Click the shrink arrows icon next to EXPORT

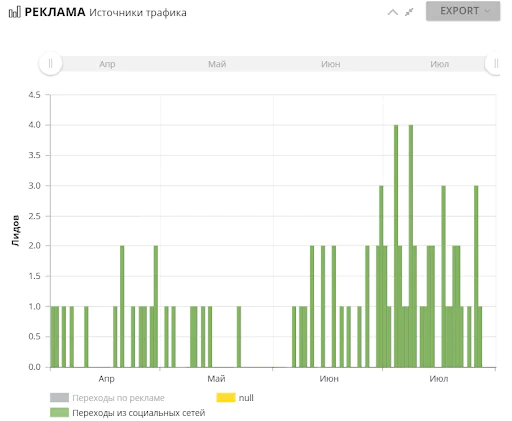[x=409, y=12]
